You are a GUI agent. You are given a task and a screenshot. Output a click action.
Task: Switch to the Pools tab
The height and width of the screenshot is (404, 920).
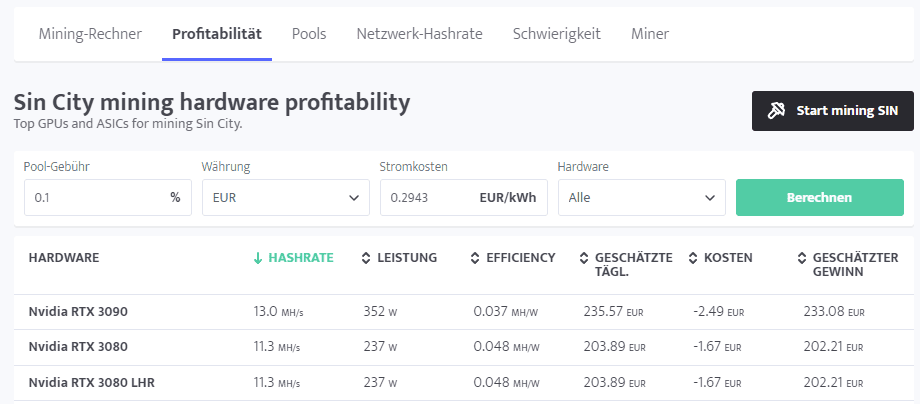coord(309,34)
